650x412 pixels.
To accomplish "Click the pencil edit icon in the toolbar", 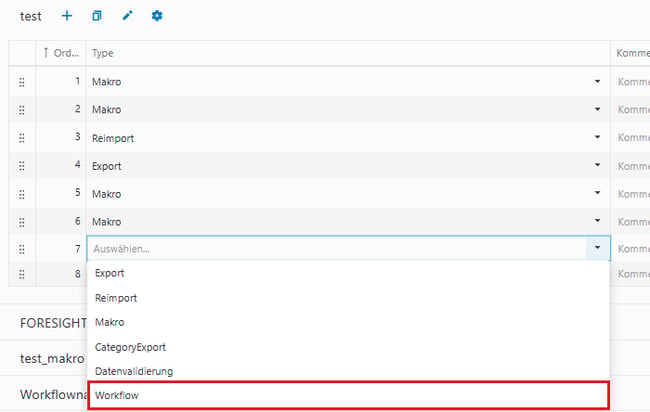I will click(x=127, y=16).
